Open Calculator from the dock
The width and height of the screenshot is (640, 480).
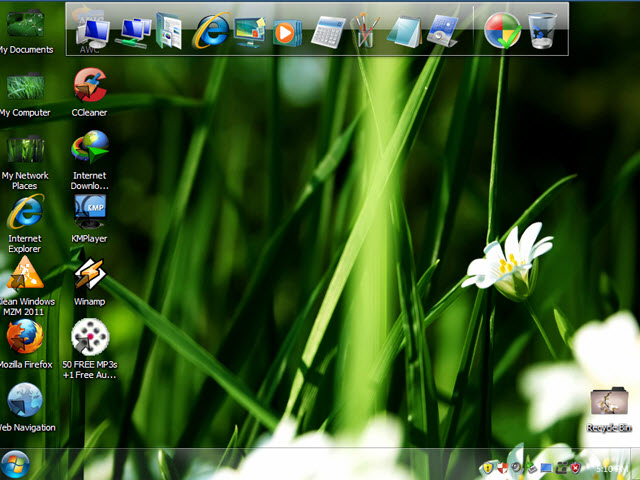pos(328,32)
